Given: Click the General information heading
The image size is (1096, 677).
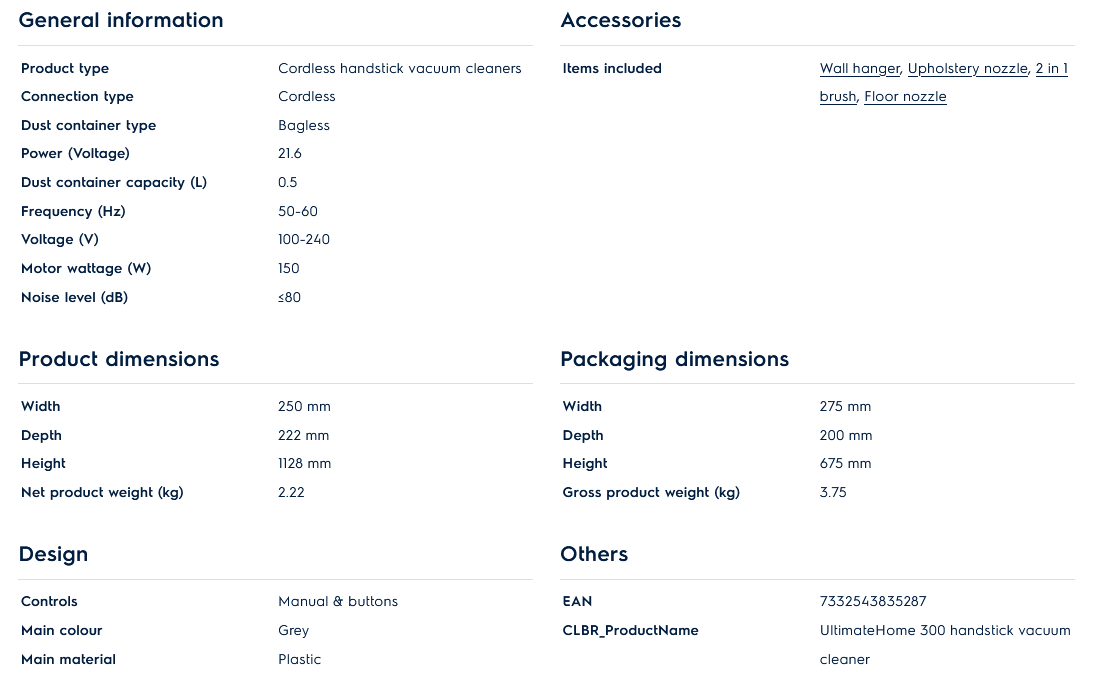Looking at the screenshot, I should 121,20.
